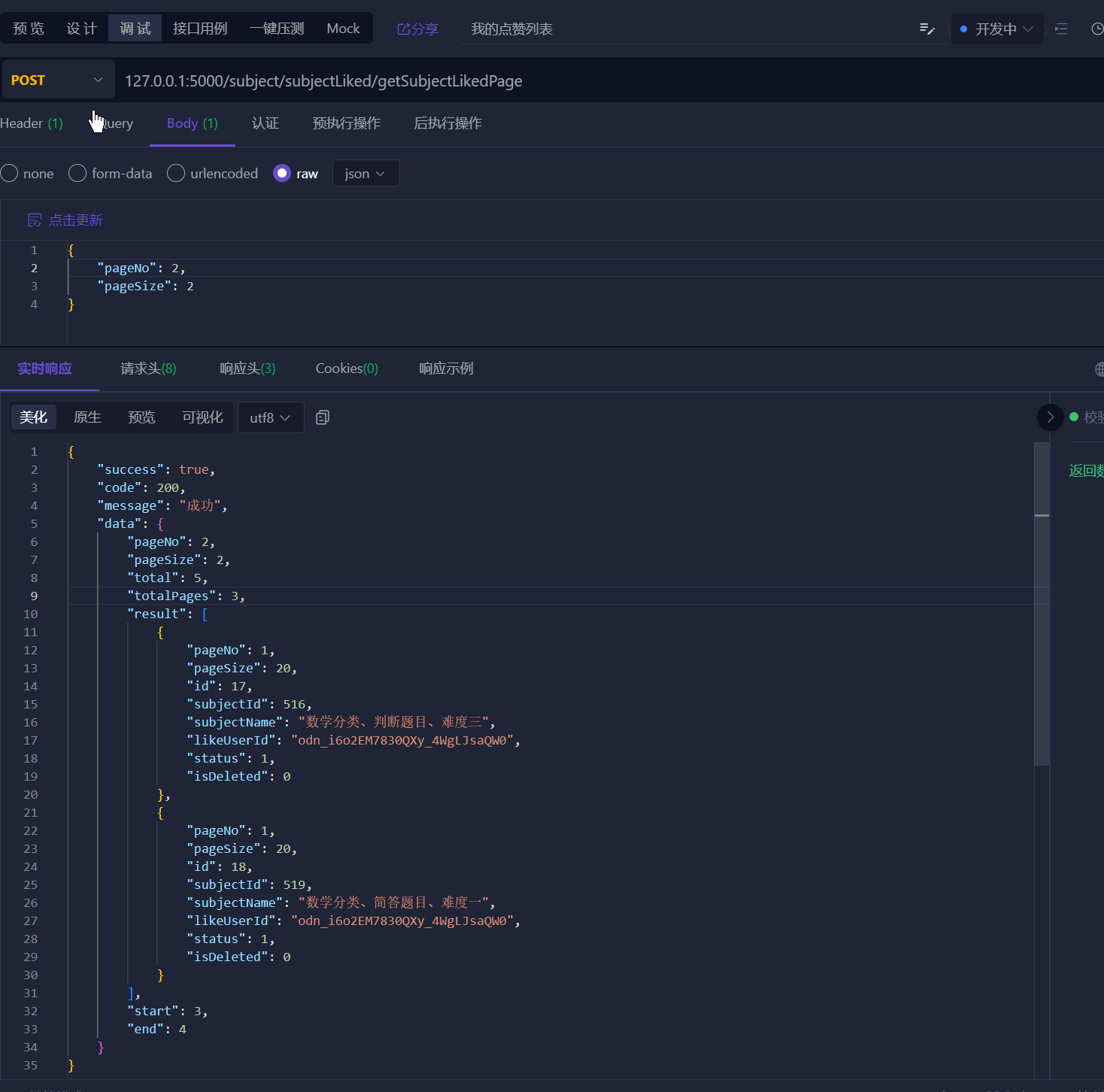Select the 调试 tab
Image resolution: width=1104 pixels, height=1092 pixels.
[135, 29]
